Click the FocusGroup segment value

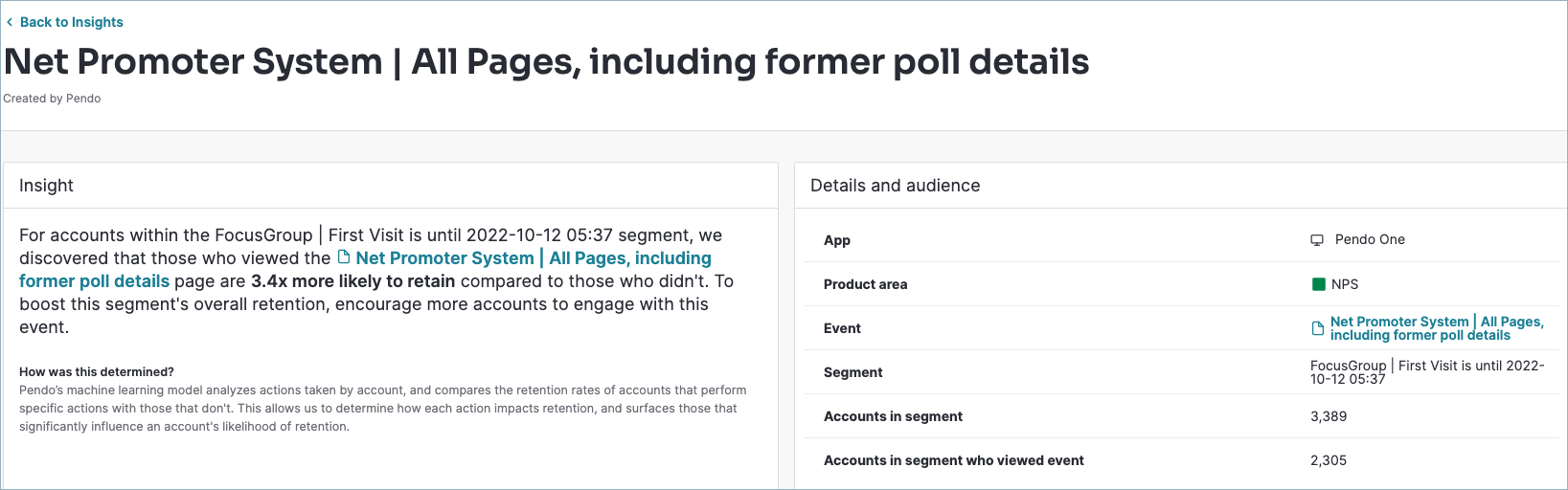(1427, 372)
